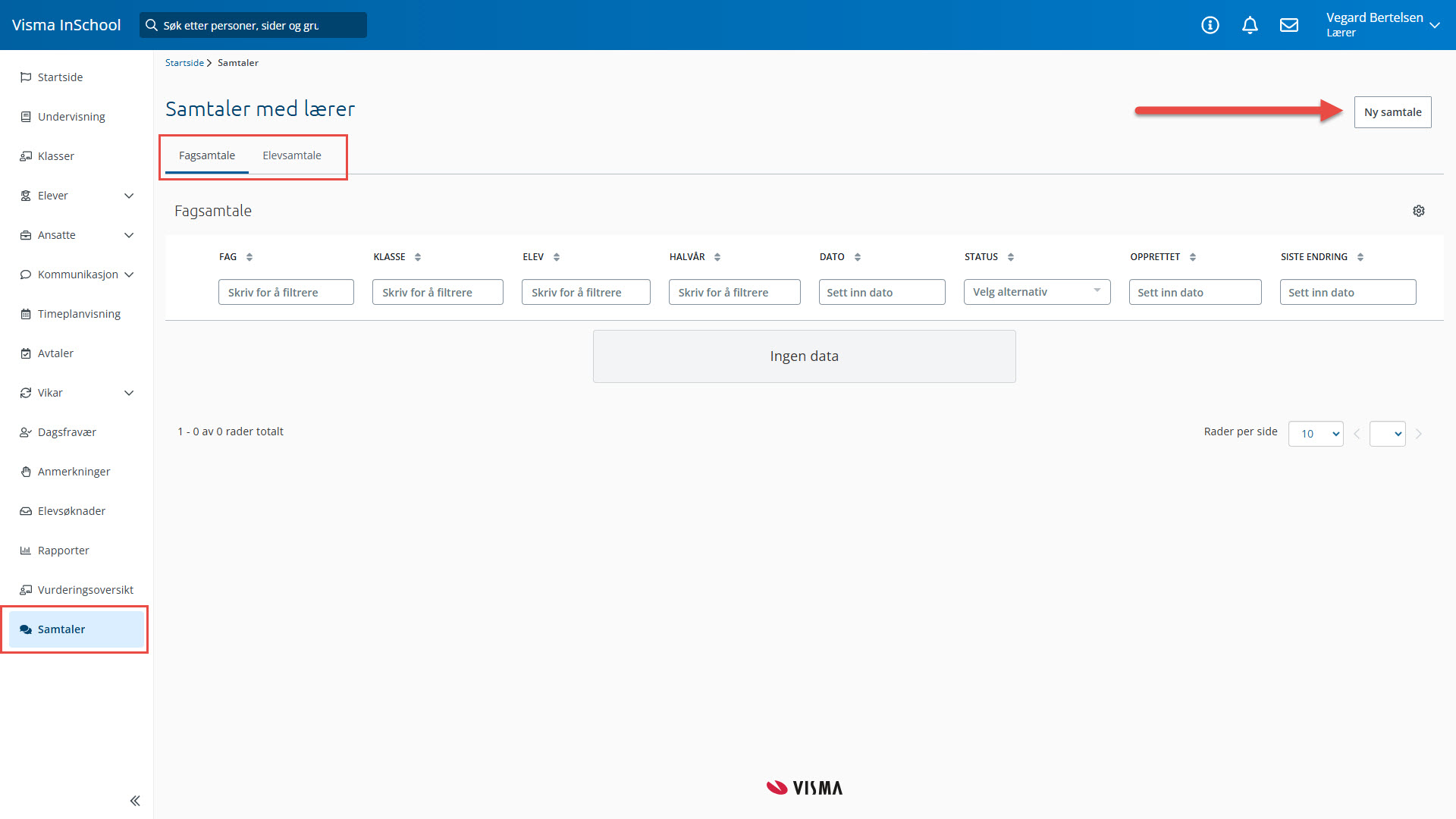Sort by SISTE ENDRING column arrows
1456x819 pixels.
(x=1360, y=257)
